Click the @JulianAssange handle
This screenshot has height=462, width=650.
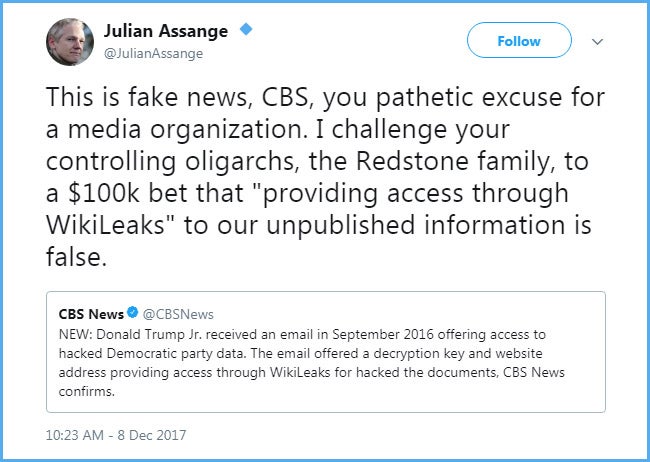[x=153, y=53]
